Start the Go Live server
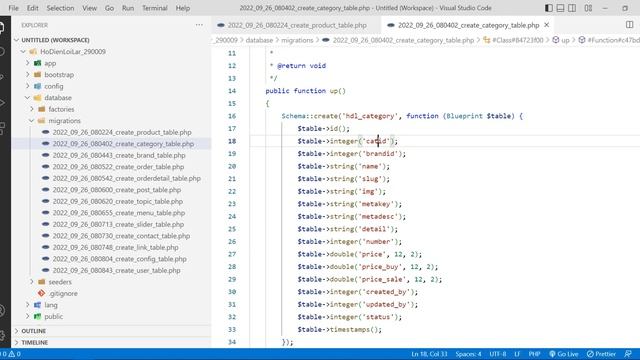Viewport: 640px width, 360px height. point(563,354)
